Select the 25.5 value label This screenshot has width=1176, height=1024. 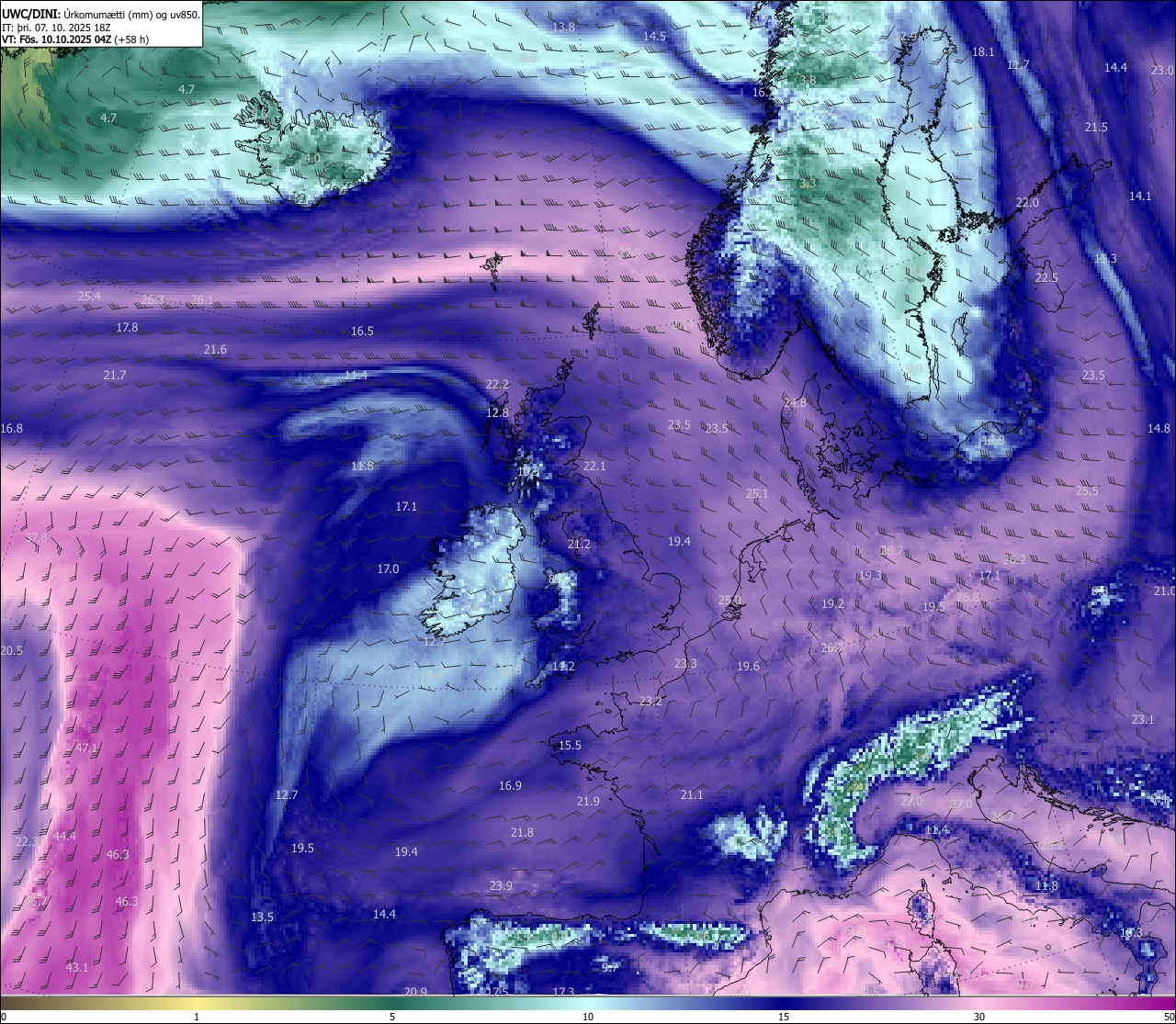point(1087,490)
